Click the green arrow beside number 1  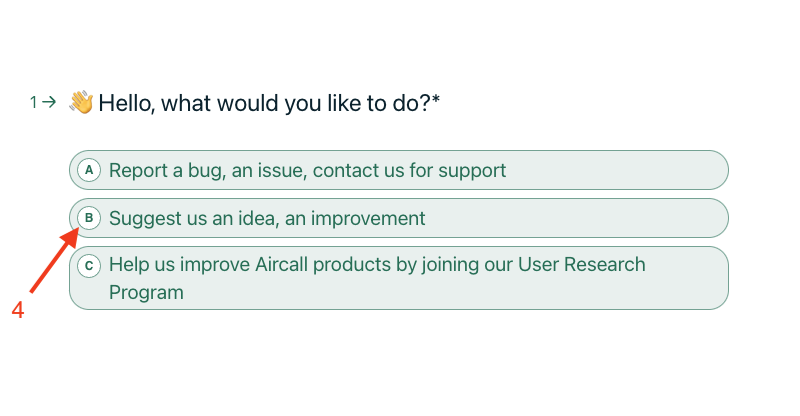coord(49,102)
